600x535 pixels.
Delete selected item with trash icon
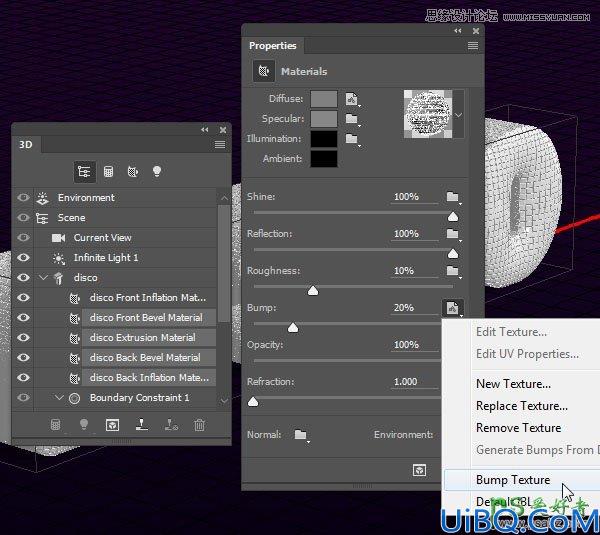coord(199,425)
